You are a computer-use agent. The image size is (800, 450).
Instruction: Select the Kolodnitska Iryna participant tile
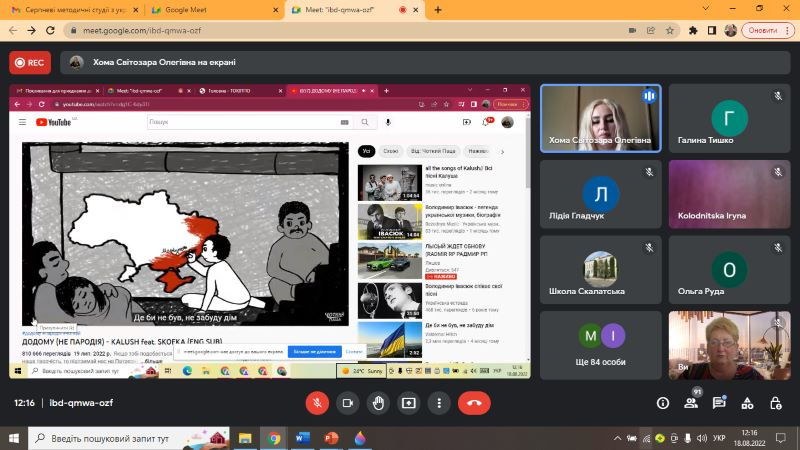(x=730, y=194)
